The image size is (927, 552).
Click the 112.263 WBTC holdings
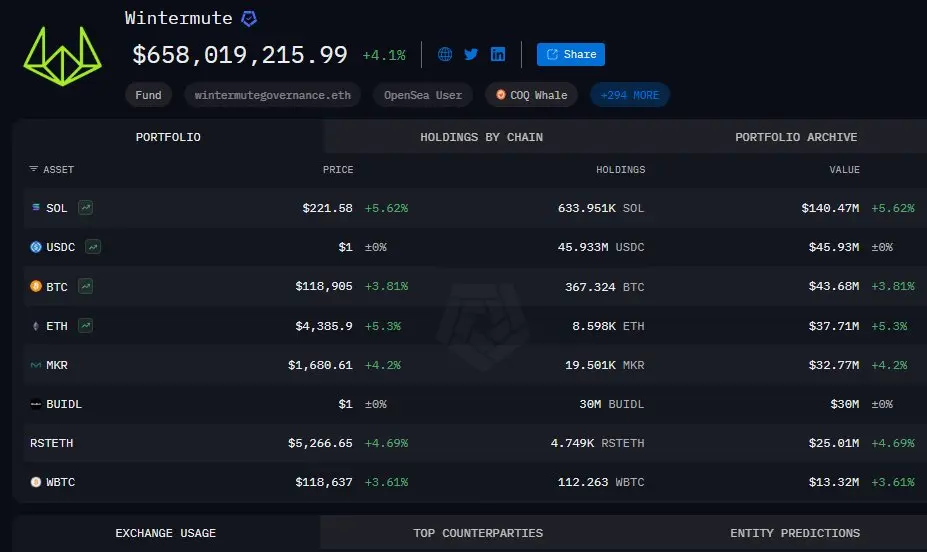coord(601,482)
